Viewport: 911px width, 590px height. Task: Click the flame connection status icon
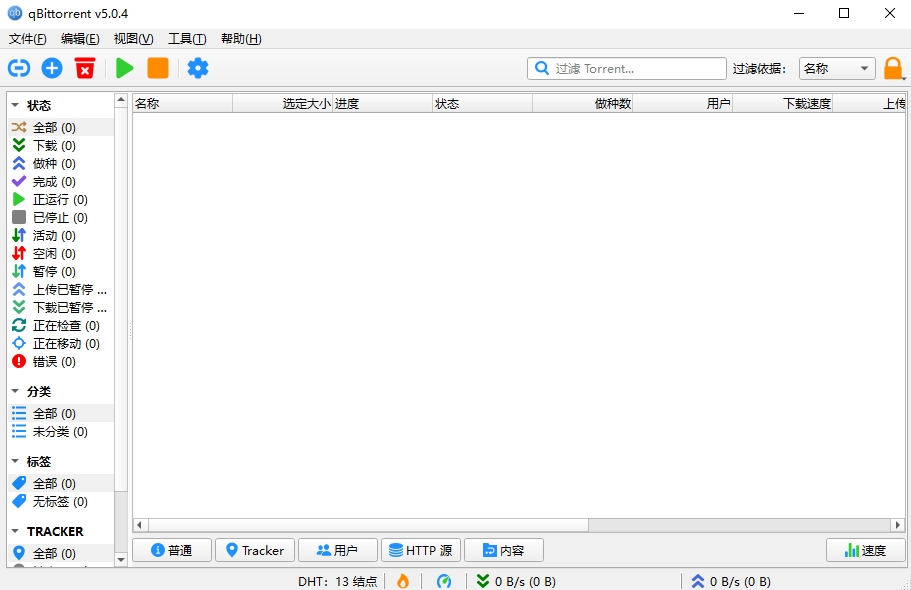(403, 581)
